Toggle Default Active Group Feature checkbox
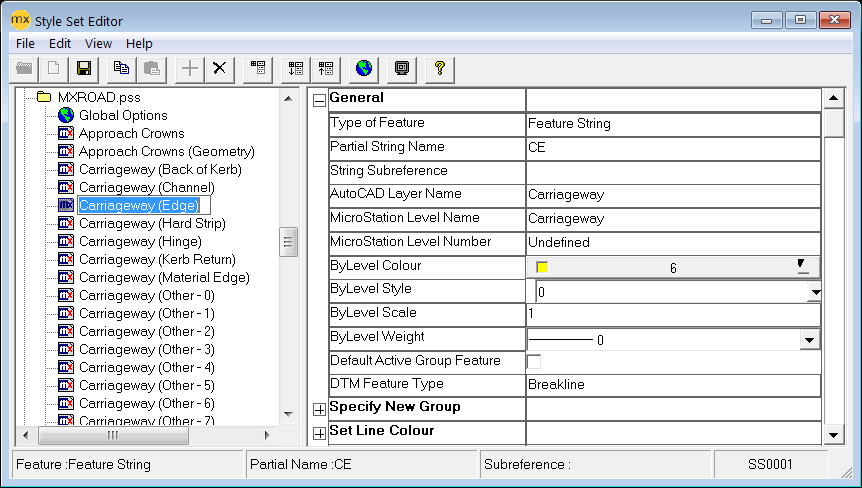Viewport: 862px width, 488px height. pos(534,361)
